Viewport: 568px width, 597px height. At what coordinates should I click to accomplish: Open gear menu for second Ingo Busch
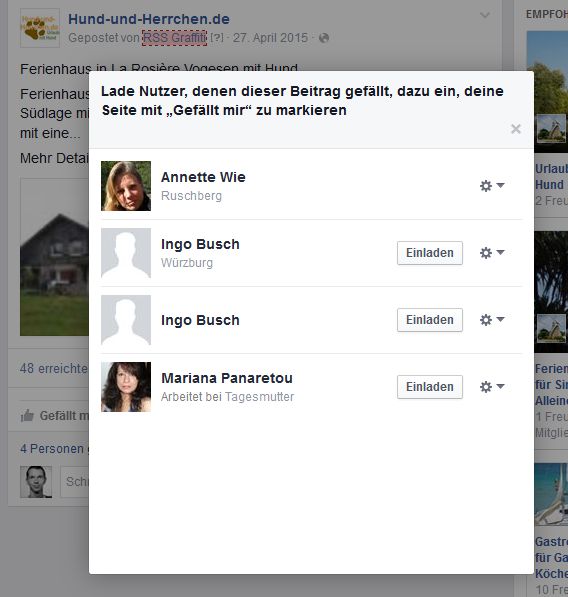491,320
